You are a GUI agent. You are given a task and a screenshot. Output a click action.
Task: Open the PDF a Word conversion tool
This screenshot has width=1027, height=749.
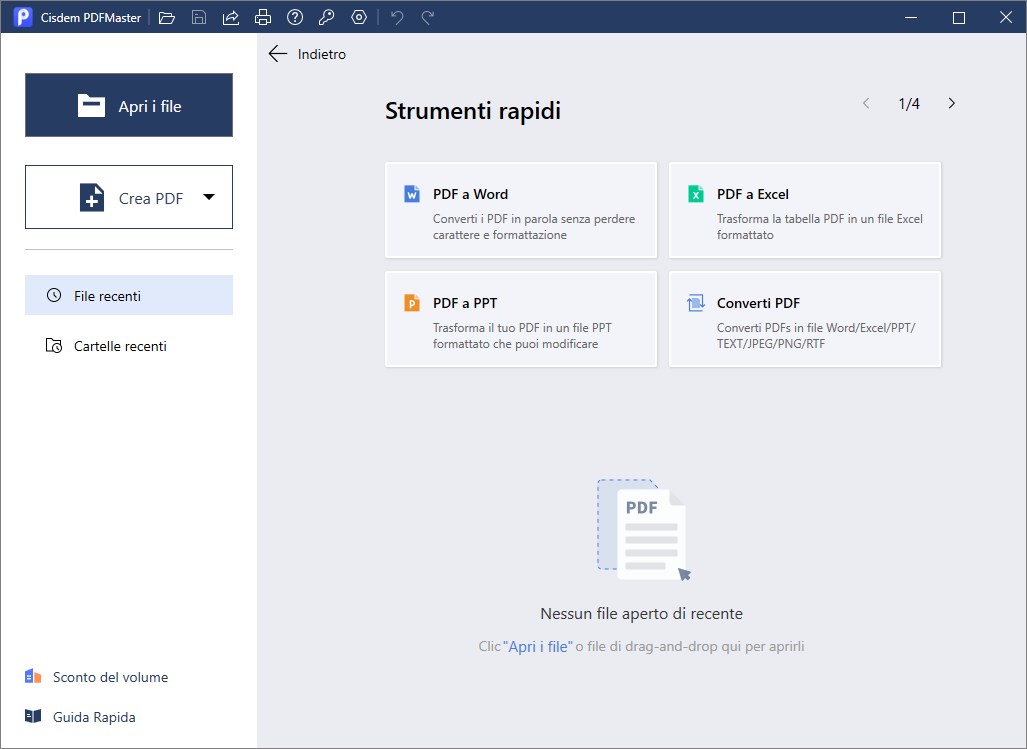pyautogui.click(x=520, y=209)
